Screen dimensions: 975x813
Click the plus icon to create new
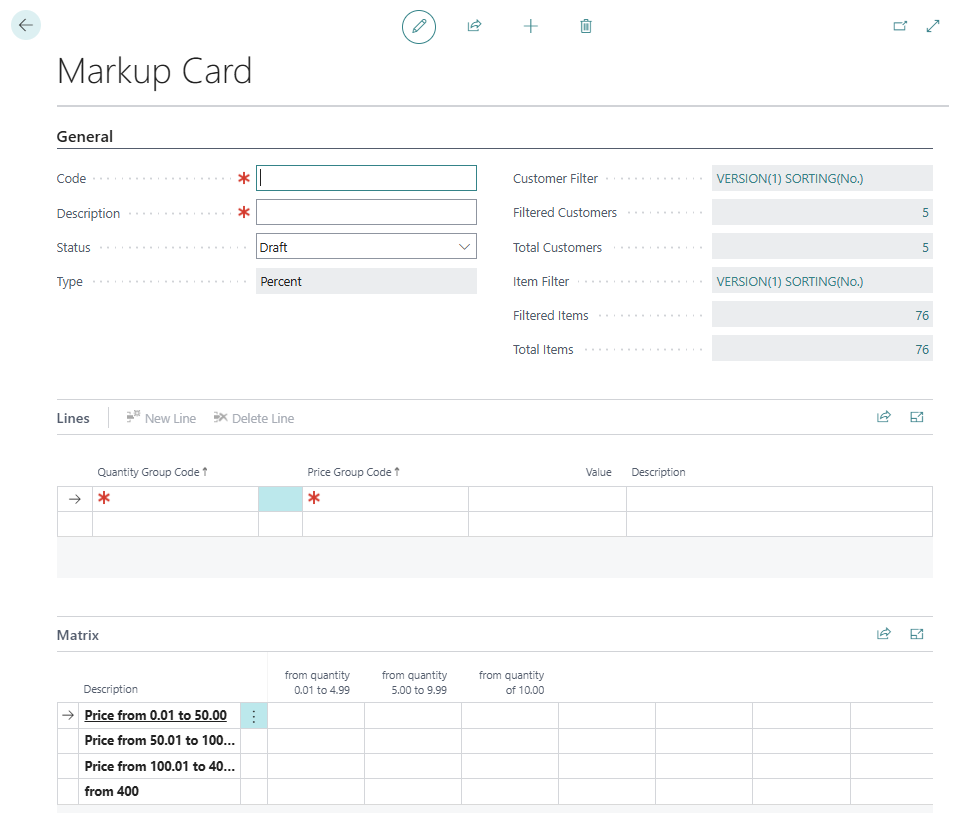pyautogui.click(x=531, y=26)
